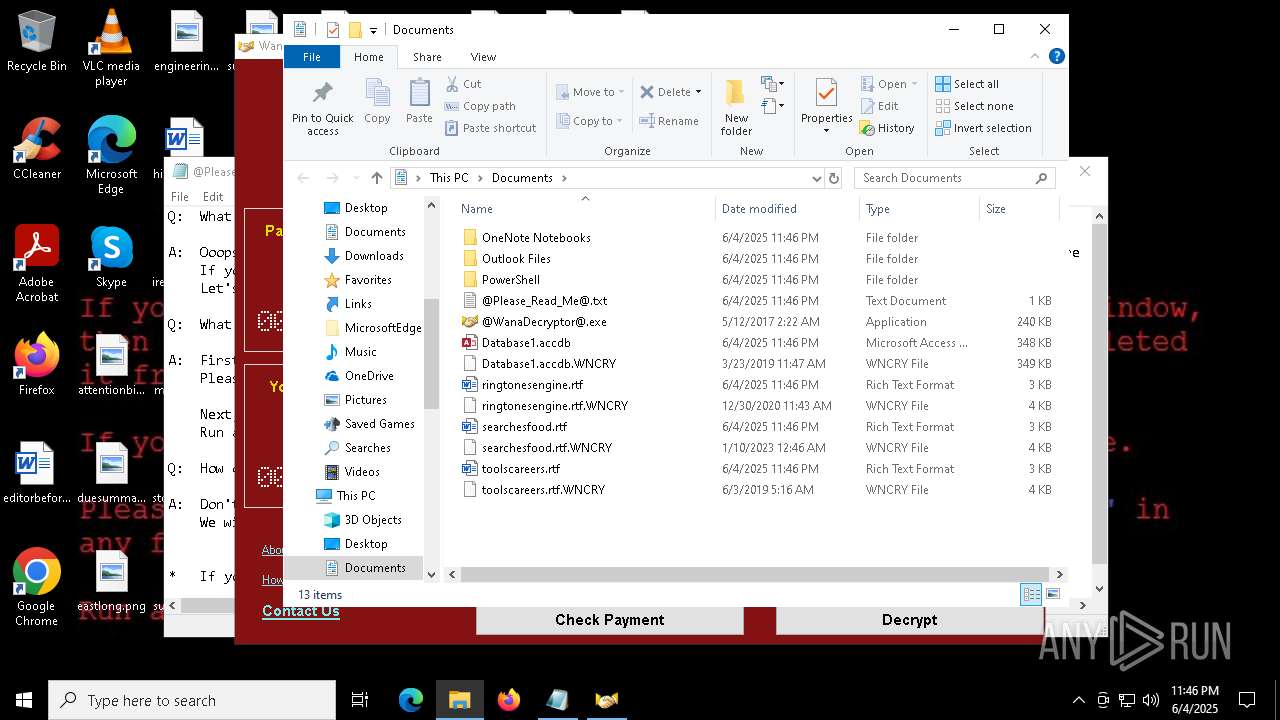Click Pin to Quick access icon
Viewport: 1280px width, 720px height.
[322, 108]
